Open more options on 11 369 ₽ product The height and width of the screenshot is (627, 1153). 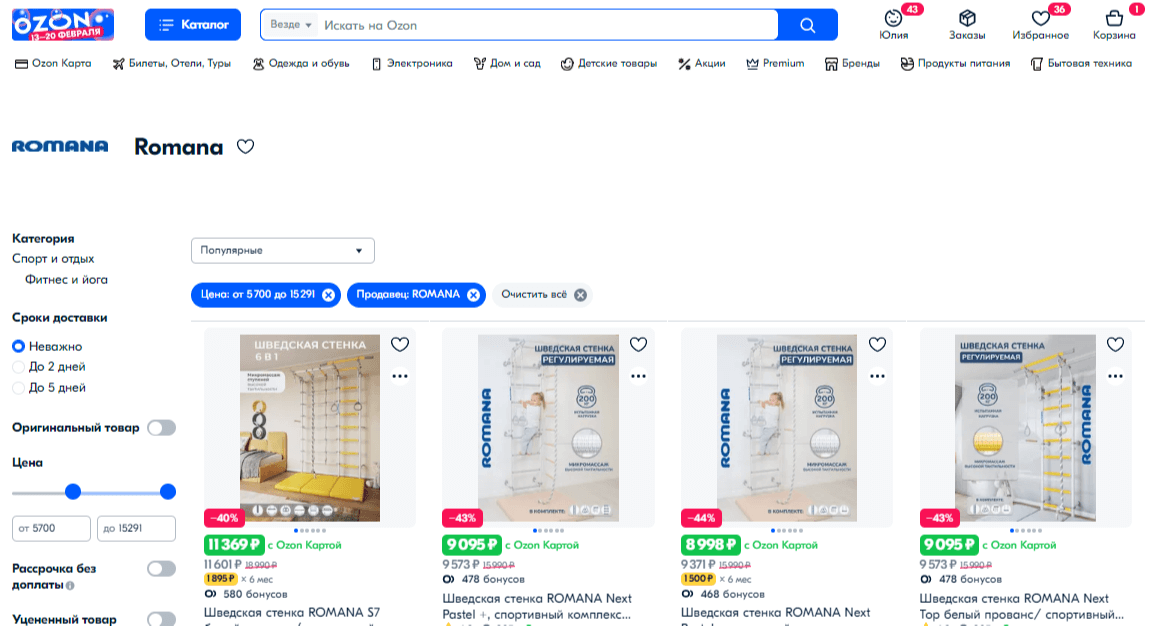click(x=400, y=376)
